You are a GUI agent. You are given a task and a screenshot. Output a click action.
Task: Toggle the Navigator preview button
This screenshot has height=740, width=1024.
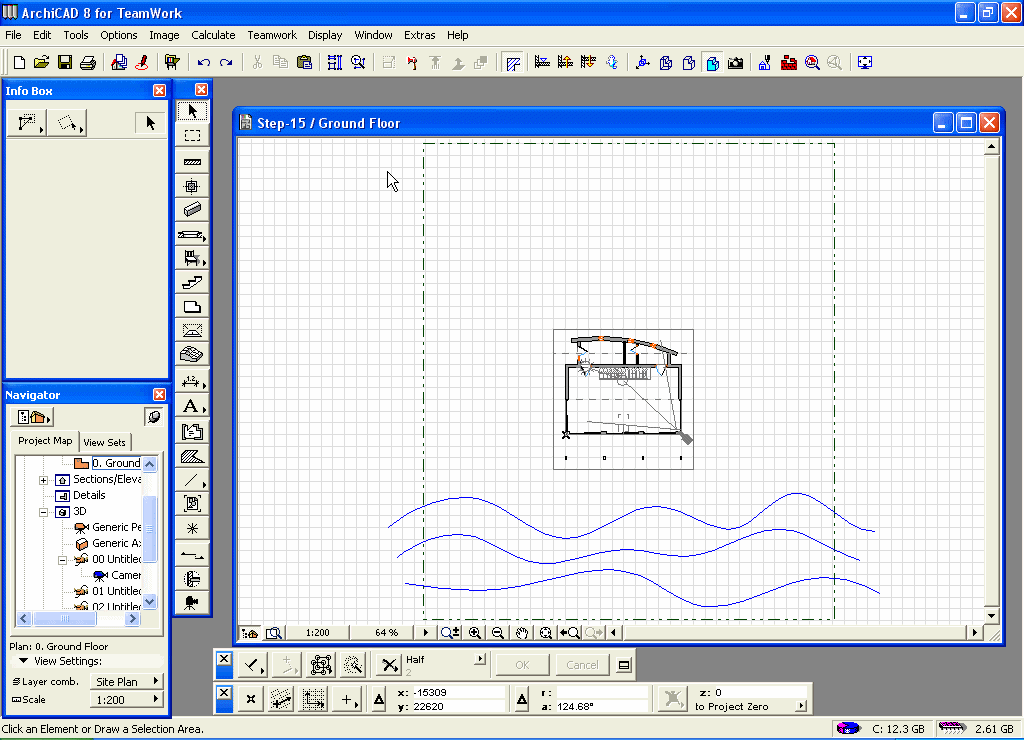pos(153,417)
